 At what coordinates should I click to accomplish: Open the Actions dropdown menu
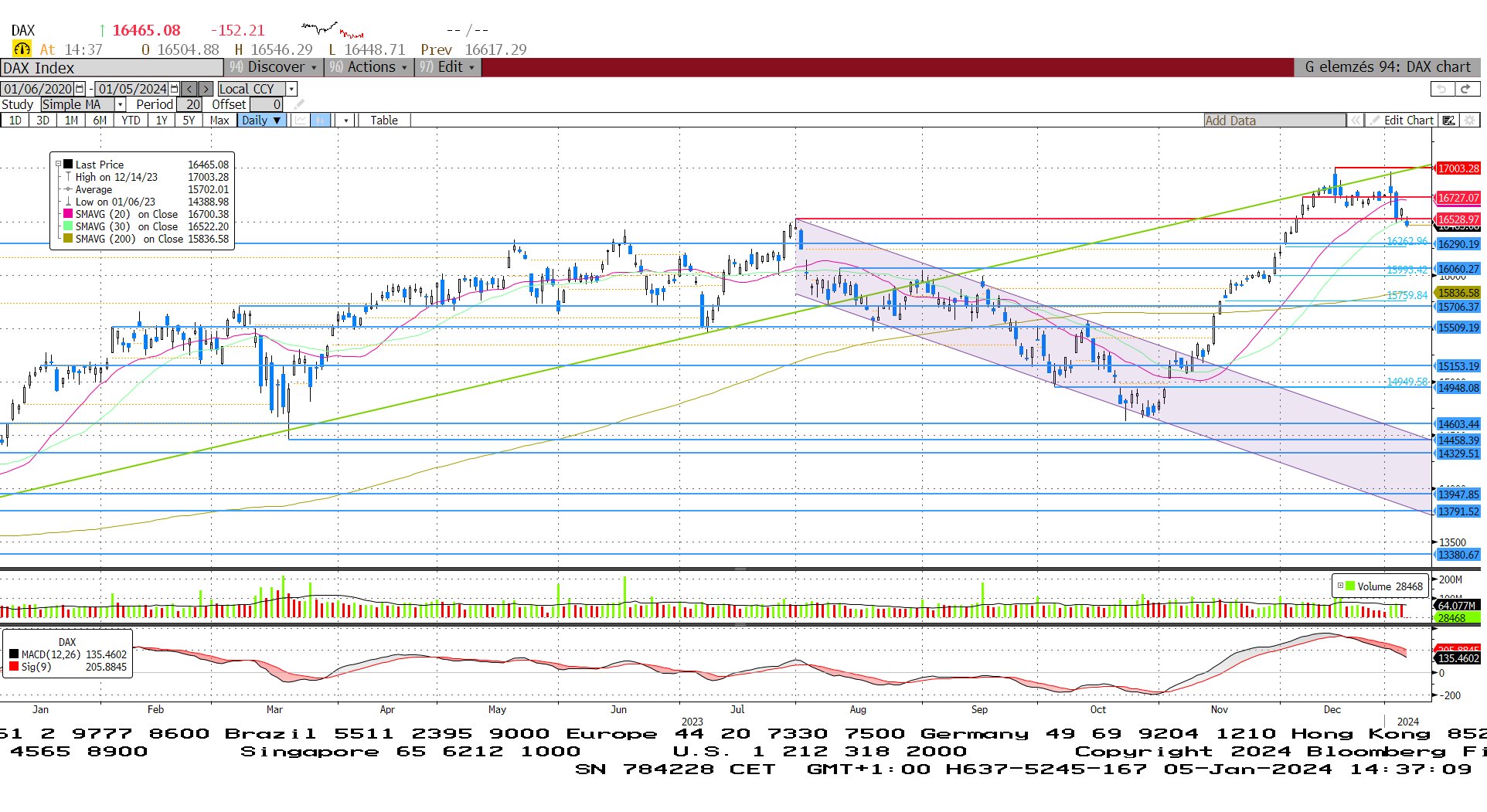[x=368, y=67]
